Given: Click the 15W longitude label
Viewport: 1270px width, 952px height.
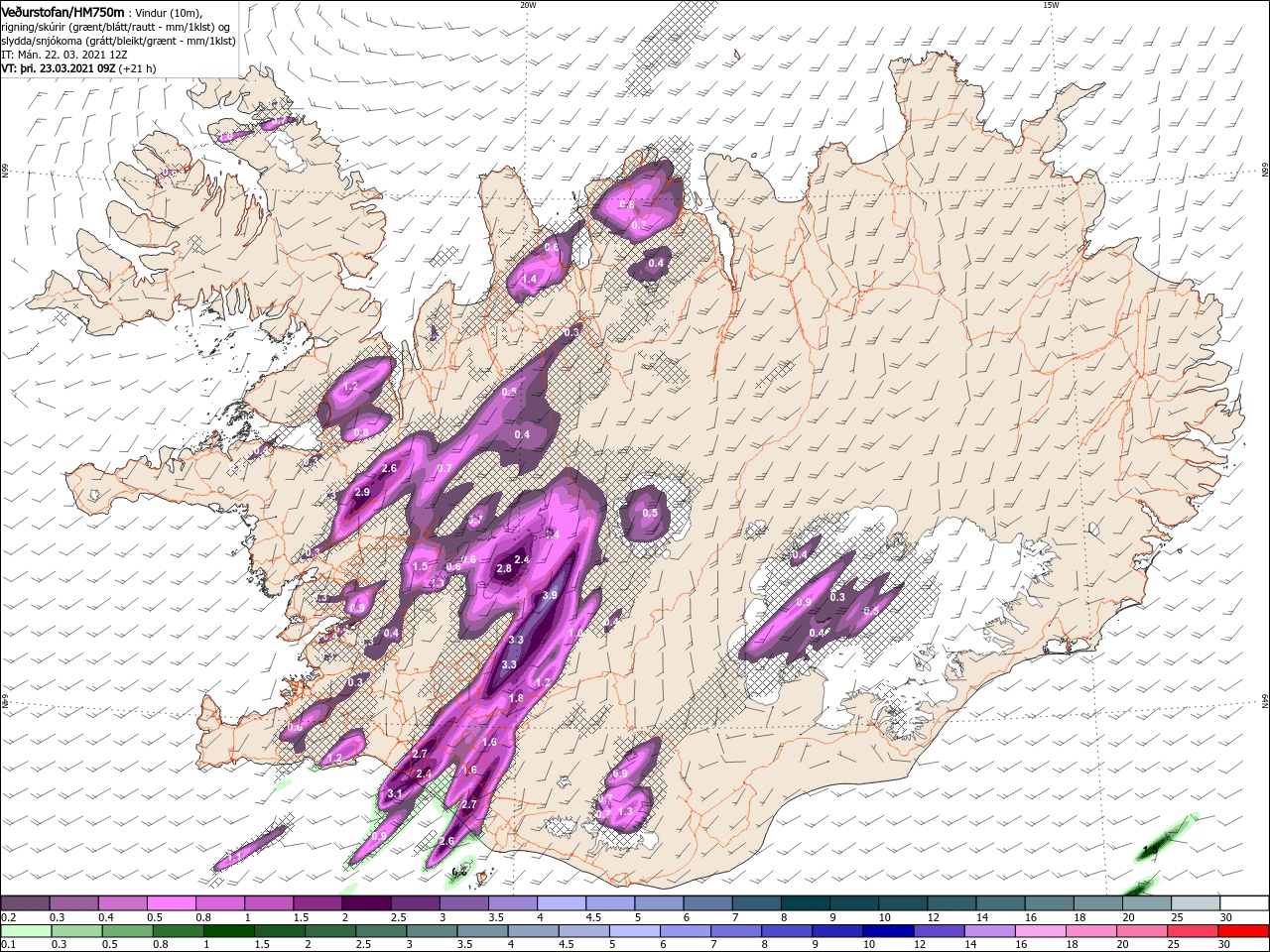Looking at the screenshot, I should 1051,5.
